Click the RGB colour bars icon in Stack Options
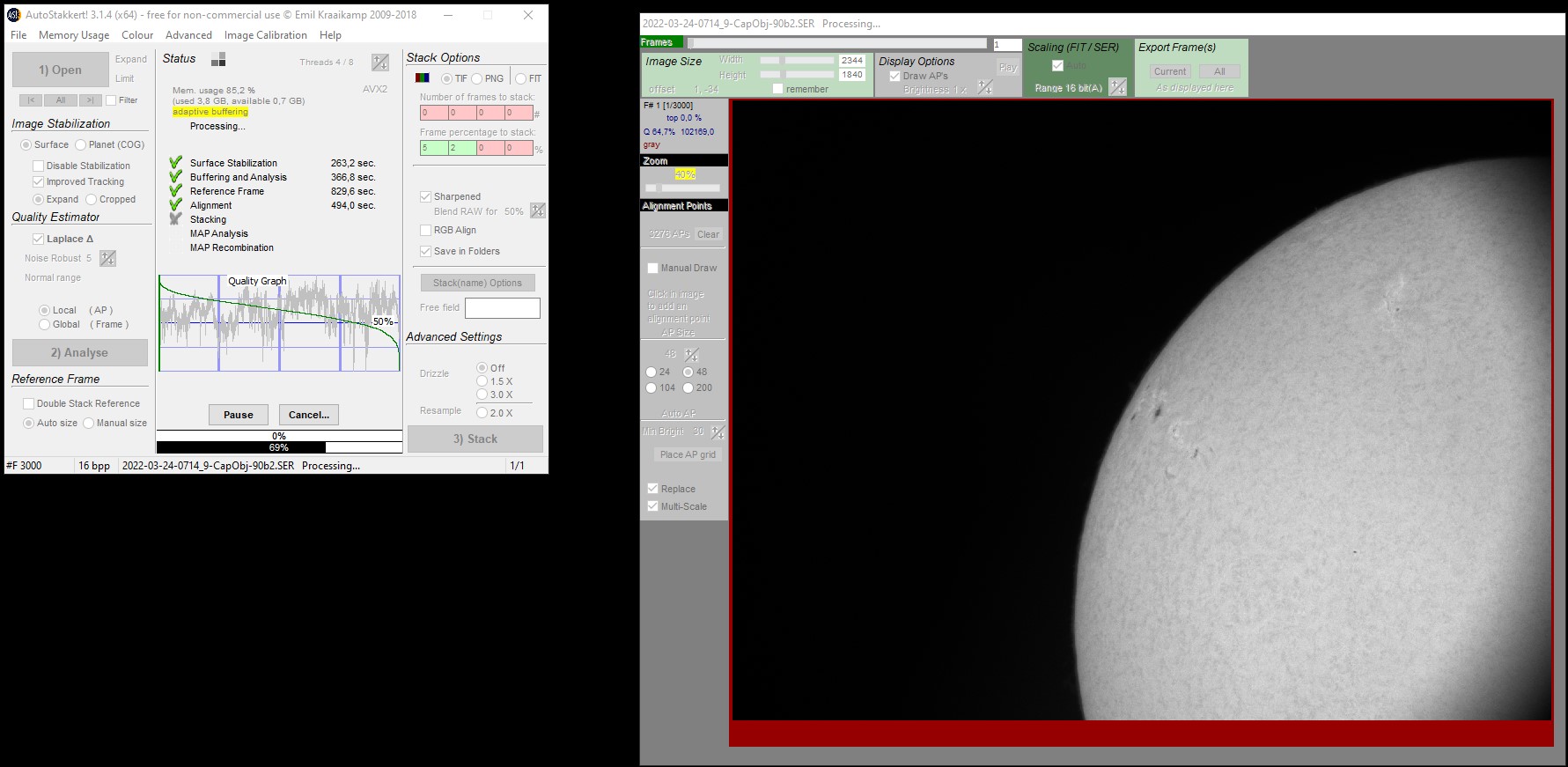This screenshot has height=767, width=1568. [x=422, y=77]
